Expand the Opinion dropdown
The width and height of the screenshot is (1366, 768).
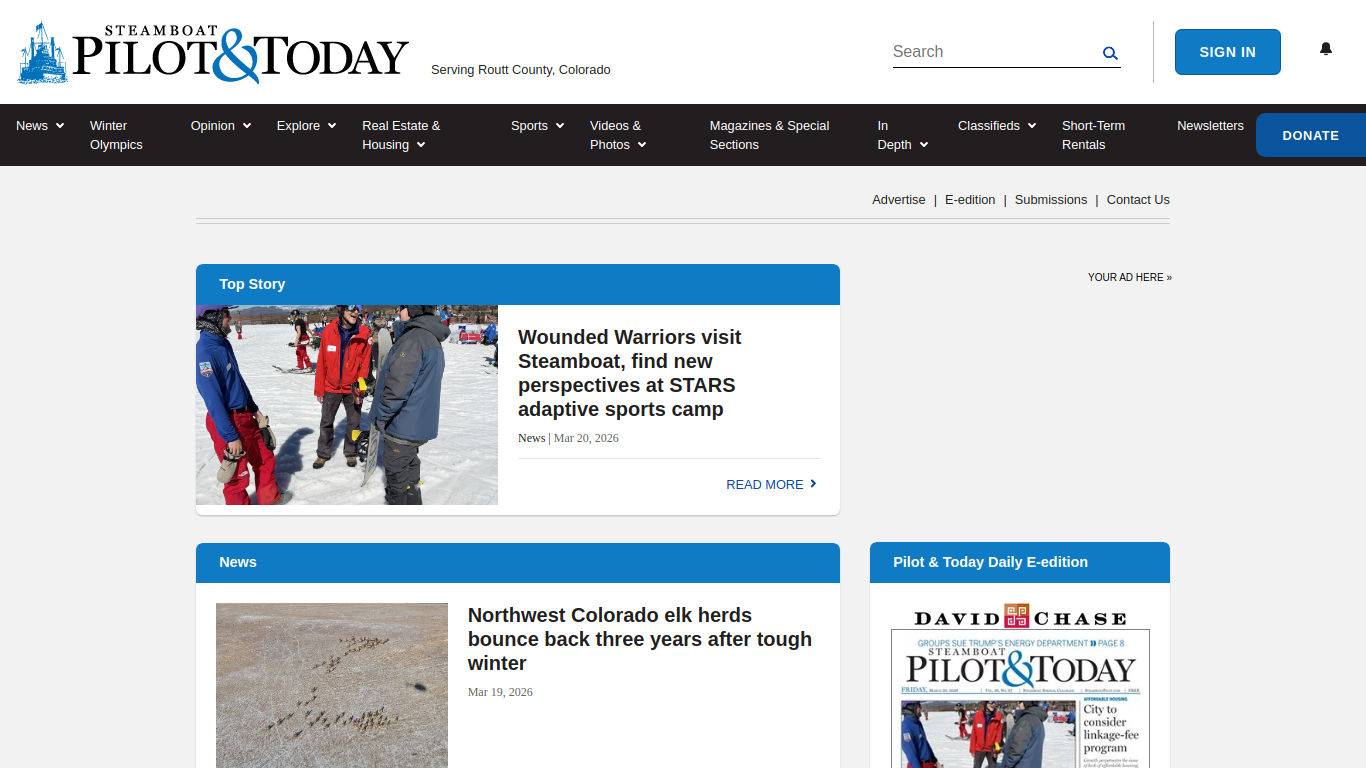click(221, 126)
